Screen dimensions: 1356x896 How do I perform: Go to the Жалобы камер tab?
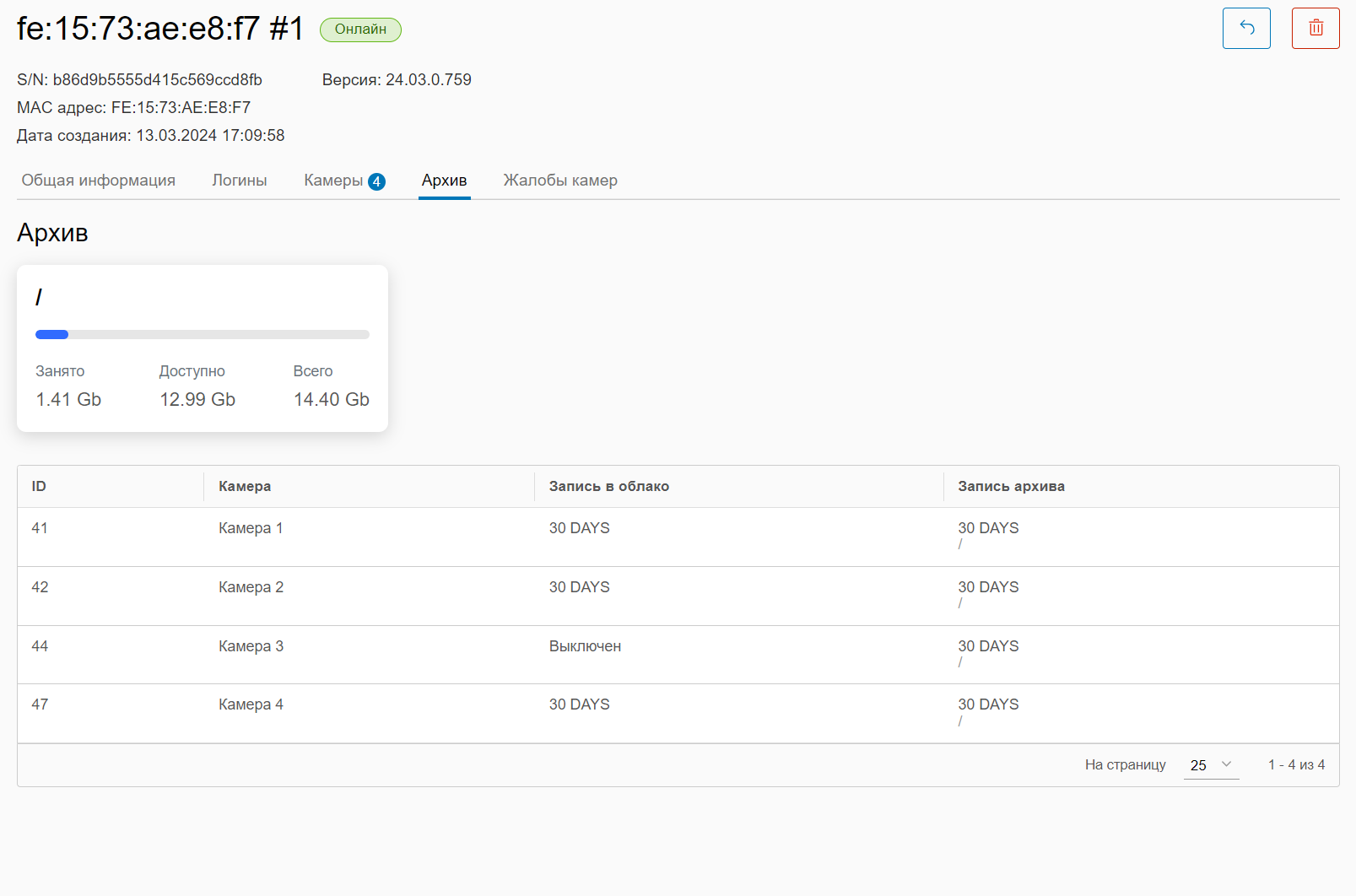(x=560, y=181)
